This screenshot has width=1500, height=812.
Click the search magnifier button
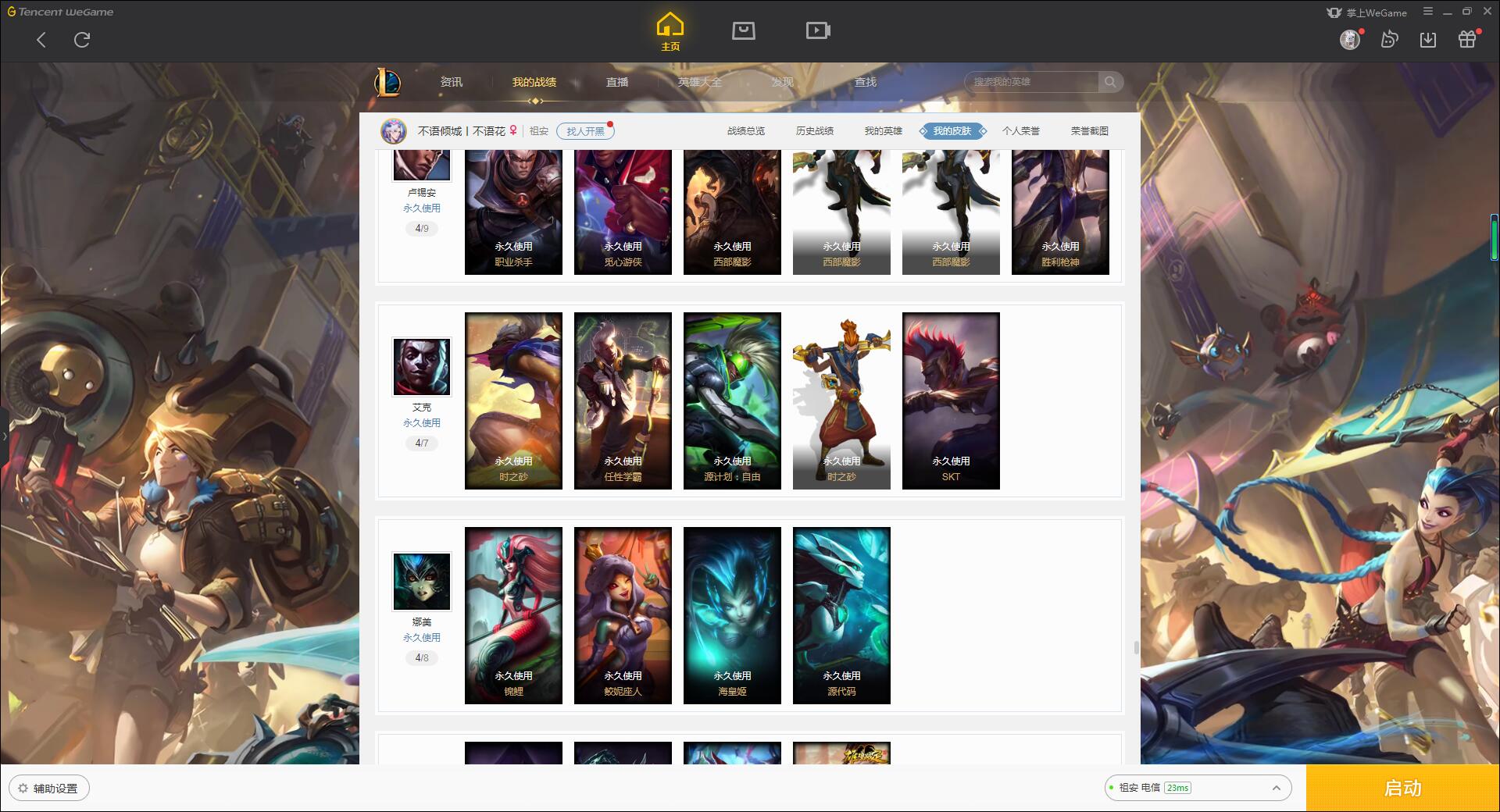click(x=1110, y=82)
